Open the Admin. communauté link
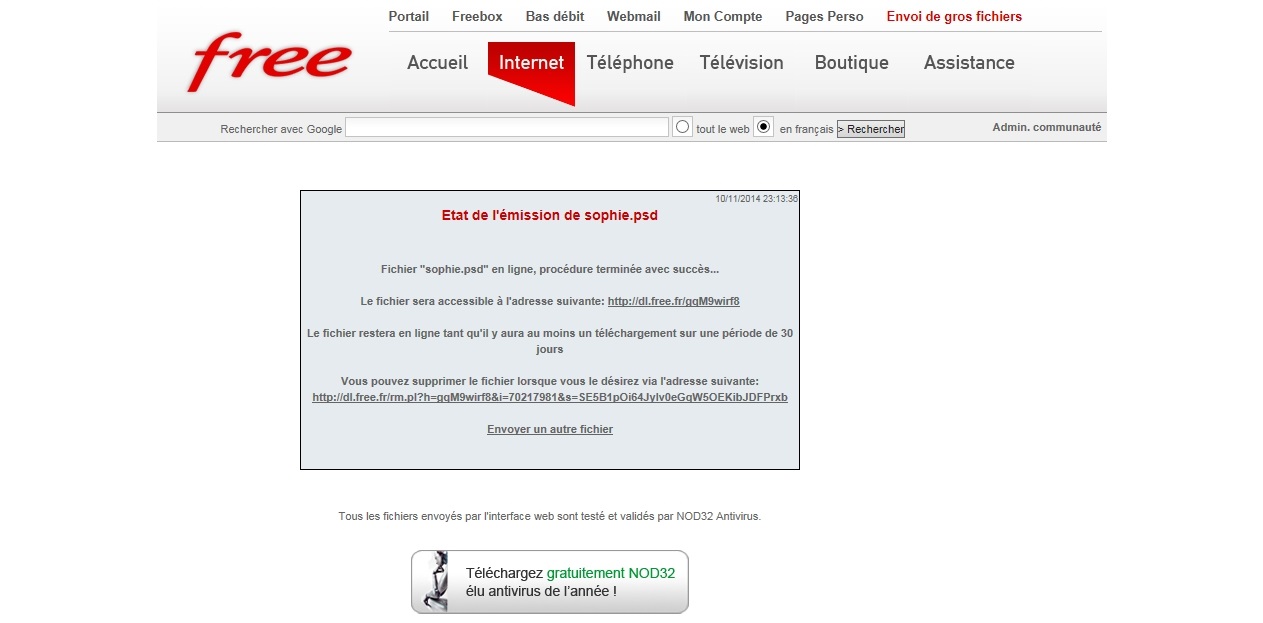Image resolution: width=1263 pixels, height=623 pixels. 1046,127
